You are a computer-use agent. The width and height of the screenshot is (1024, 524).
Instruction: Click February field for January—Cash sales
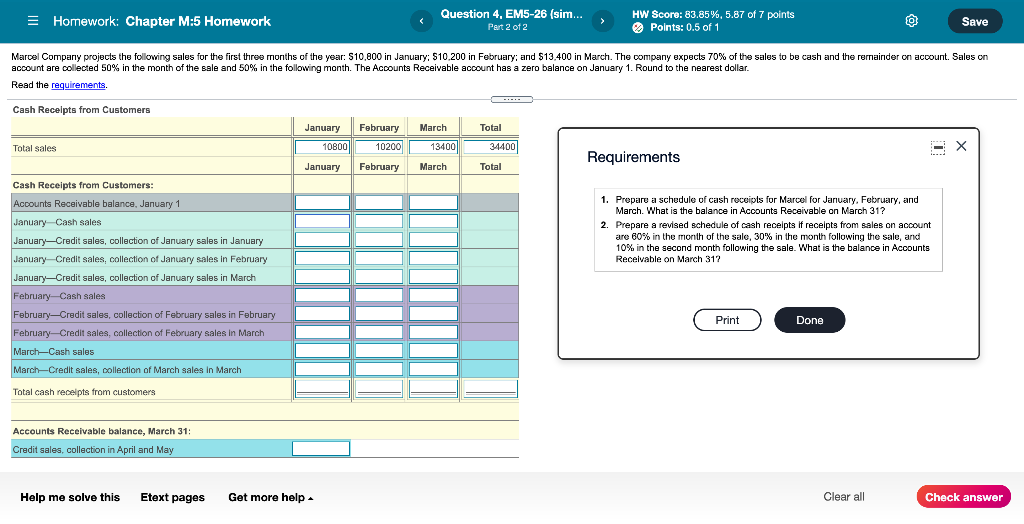pos(379,221)
